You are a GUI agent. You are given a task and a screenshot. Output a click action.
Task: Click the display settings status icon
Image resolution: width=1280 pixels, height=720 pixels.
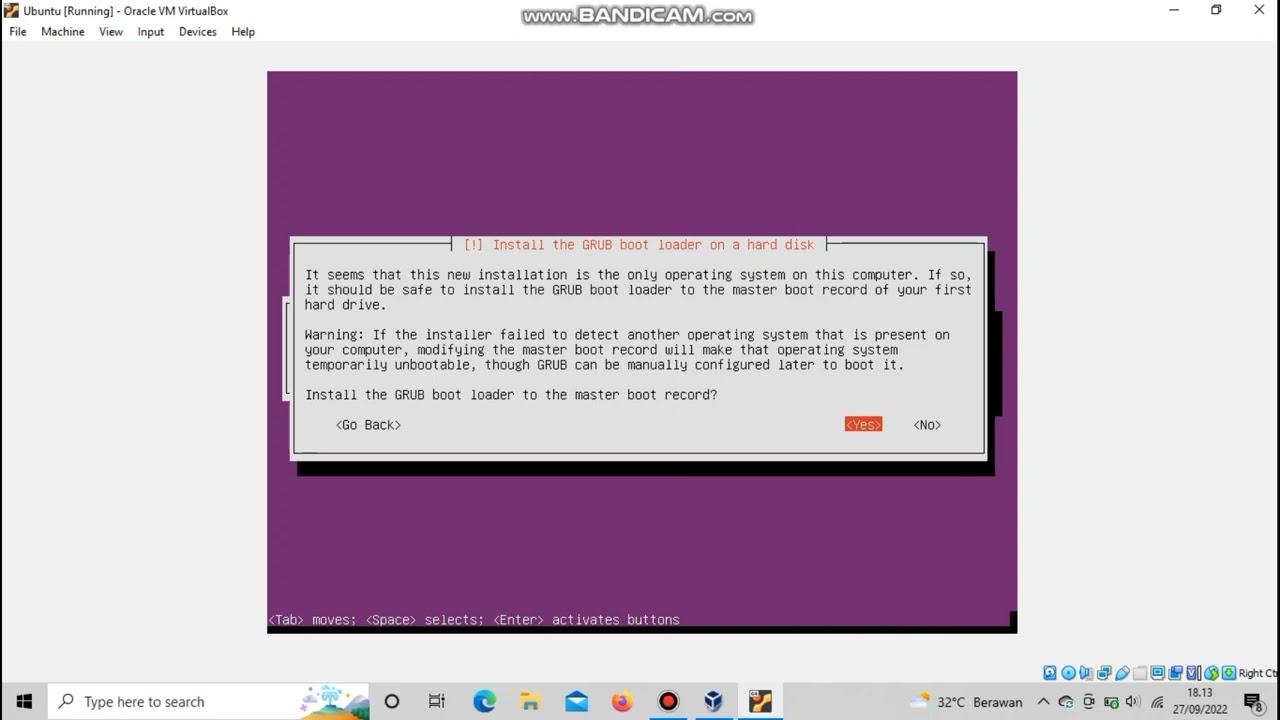[1157, 673]
